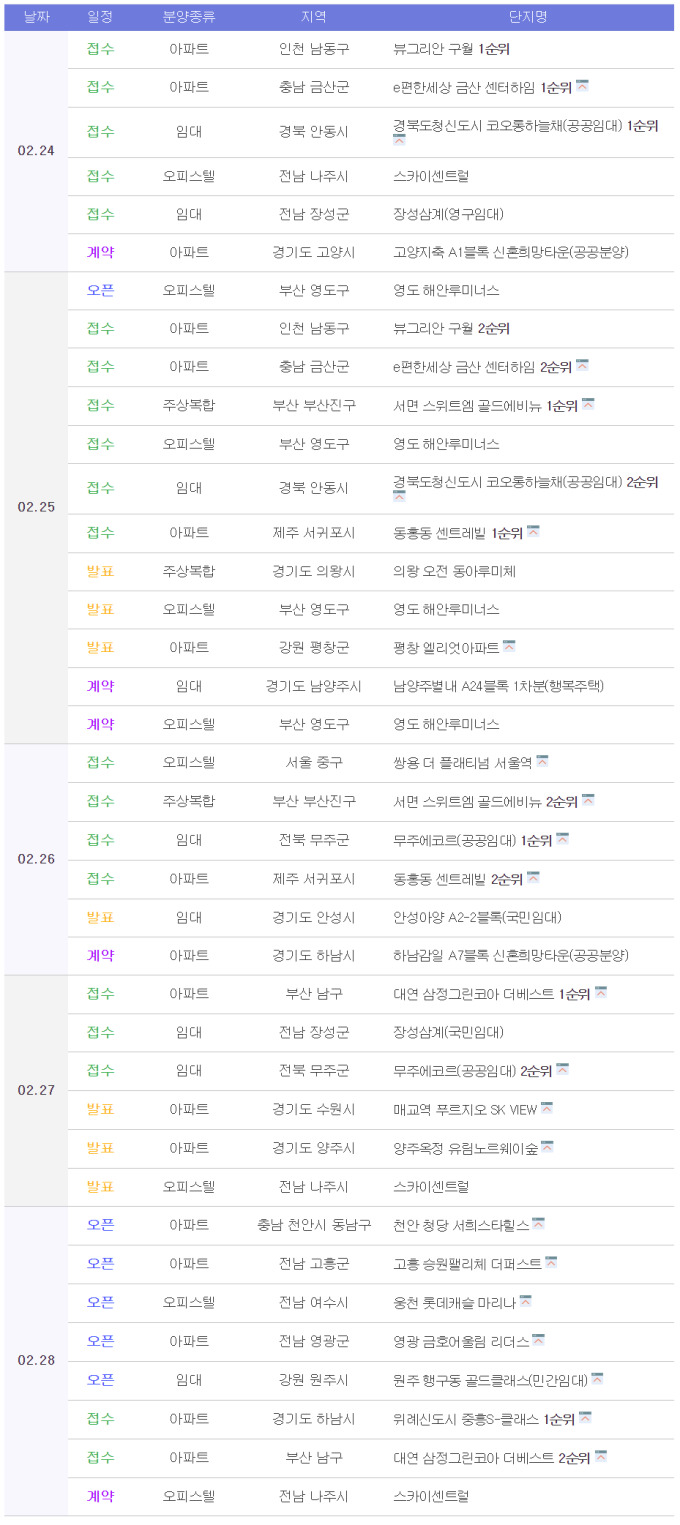Select the 02.27 date cell
Viewport: 680px width, 1525px height.
[x=36, y=1090]
